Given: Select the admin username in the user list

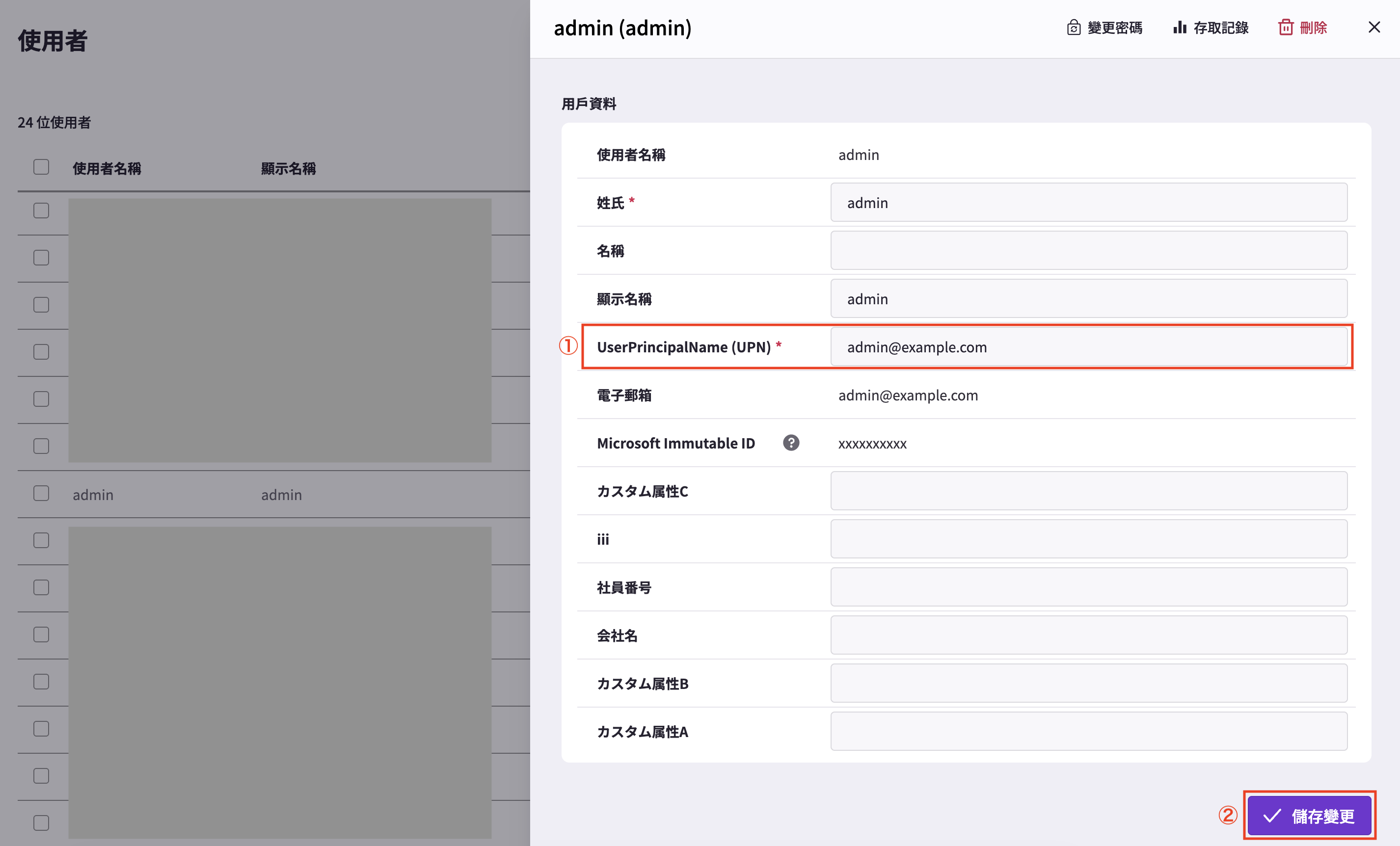Looking at the screenshot, I should 93,494.
